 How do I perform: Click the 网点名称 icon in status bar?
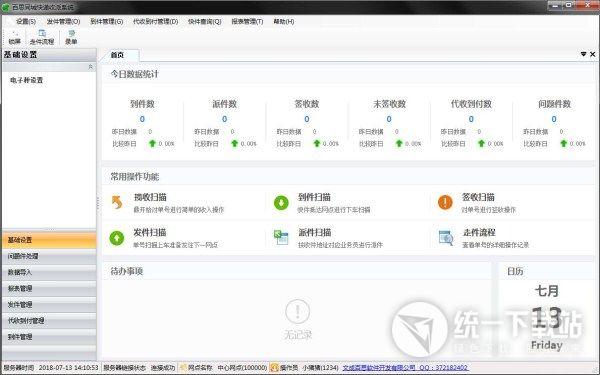click(183, 368)
